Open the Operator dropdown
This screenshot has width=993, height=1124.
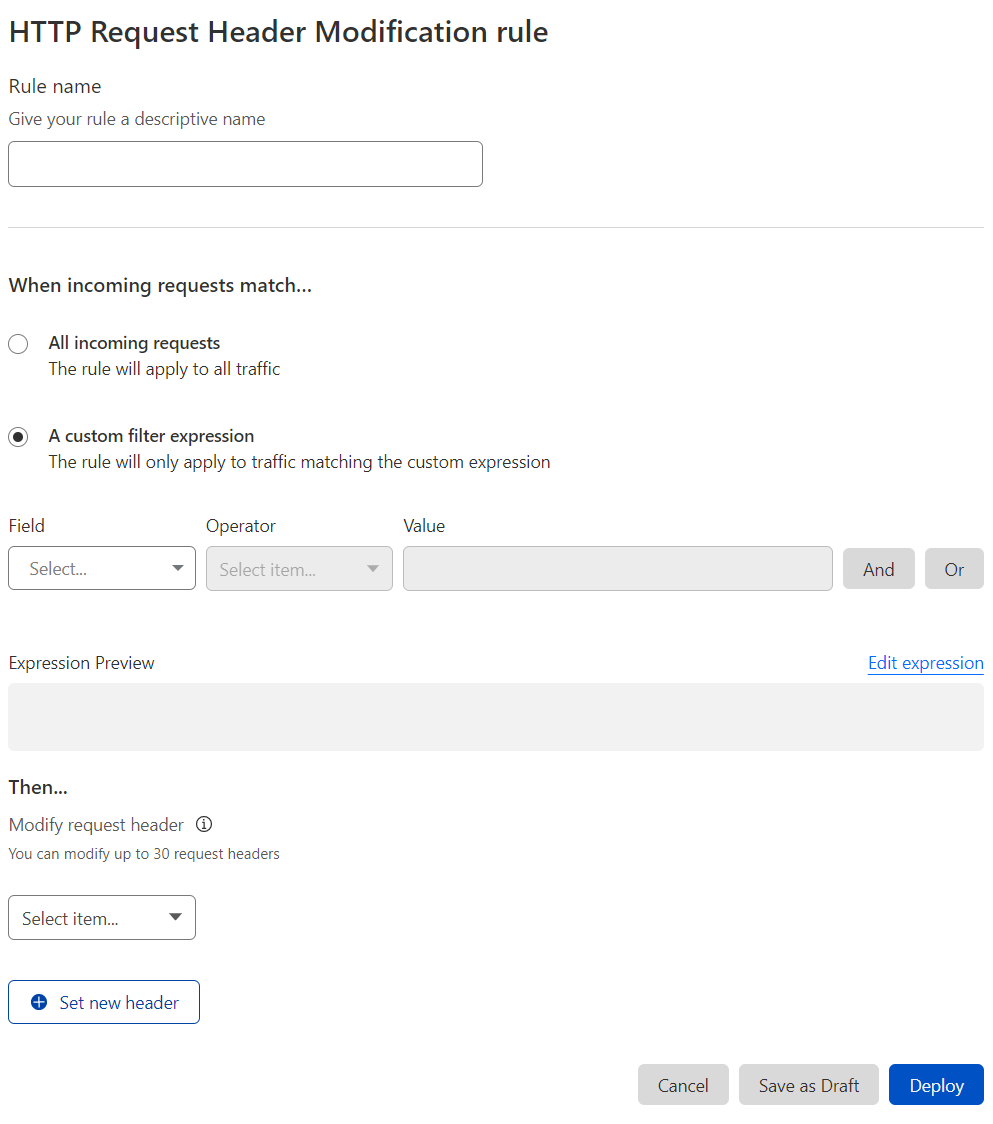298,568
